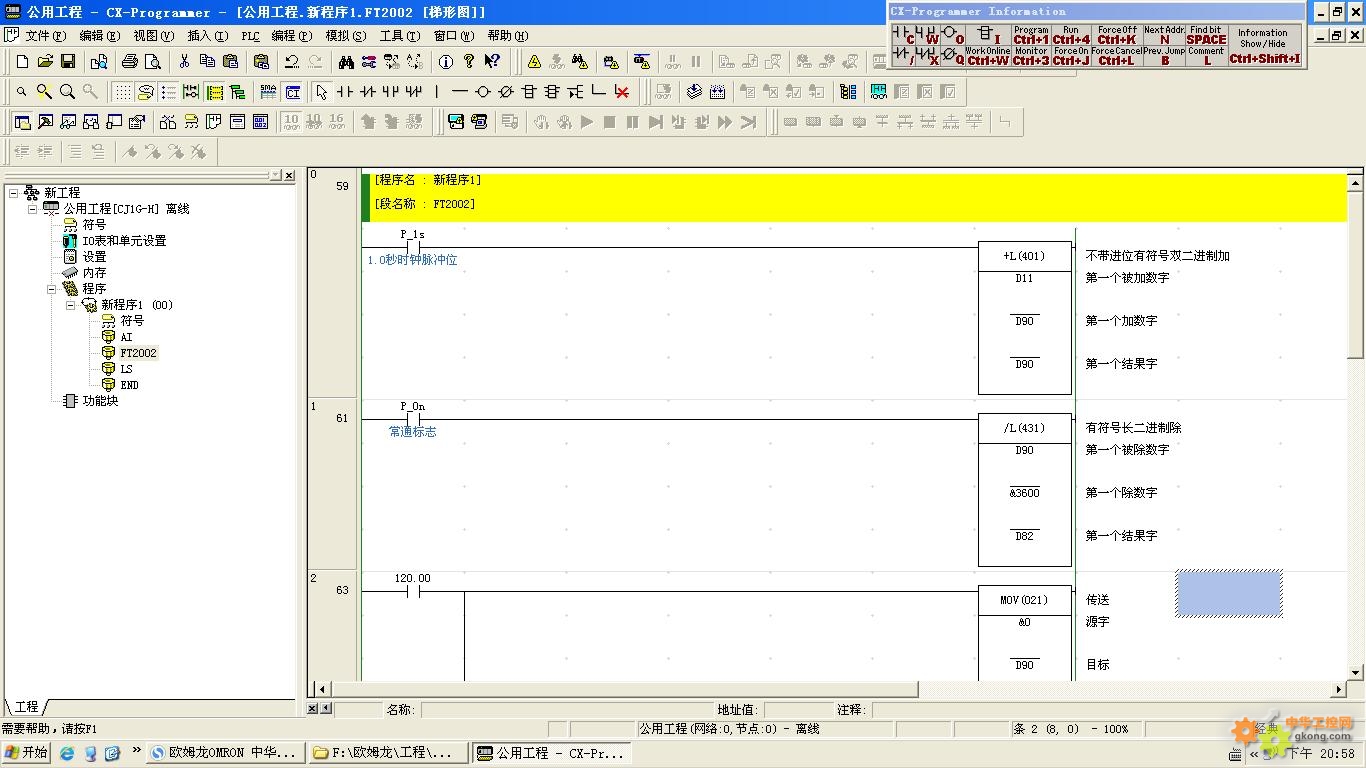Image resolution: width=1366 pixels, height=768 pixels.
Task: Toggle the show comments button
Action: tap(145, 92)
